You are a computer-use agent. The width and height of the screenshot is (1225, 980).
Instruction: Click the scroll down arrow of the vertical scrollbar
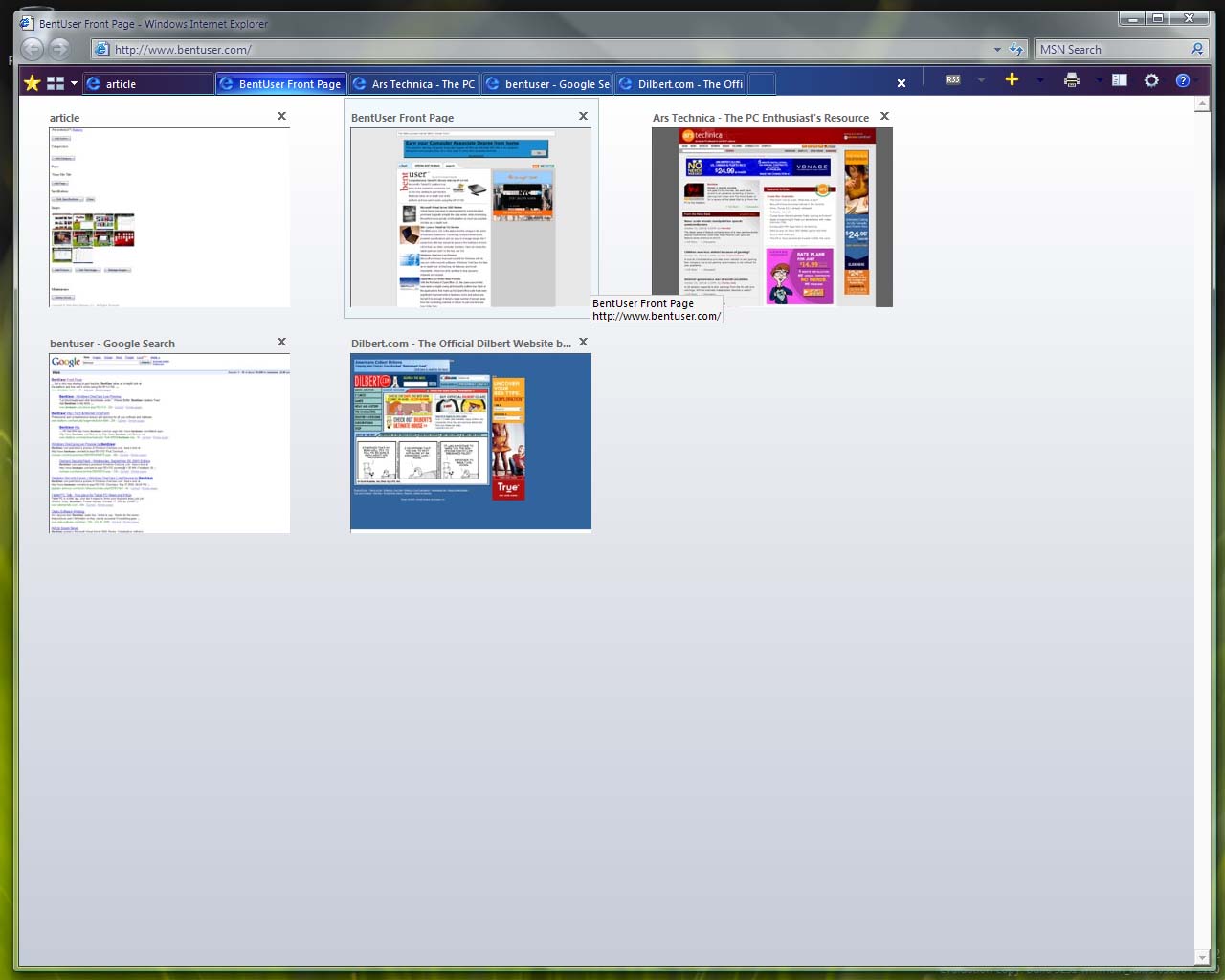1202,958
